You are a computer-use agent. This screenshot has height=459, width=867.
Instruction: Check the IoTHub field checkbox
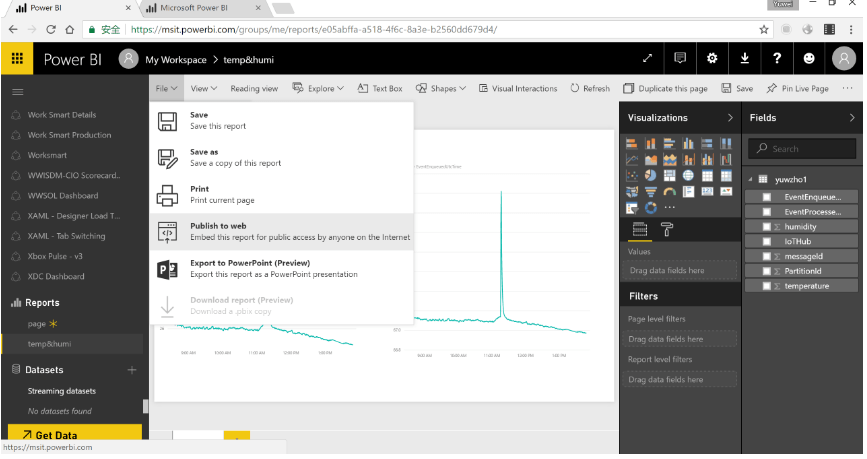point(767,242)
